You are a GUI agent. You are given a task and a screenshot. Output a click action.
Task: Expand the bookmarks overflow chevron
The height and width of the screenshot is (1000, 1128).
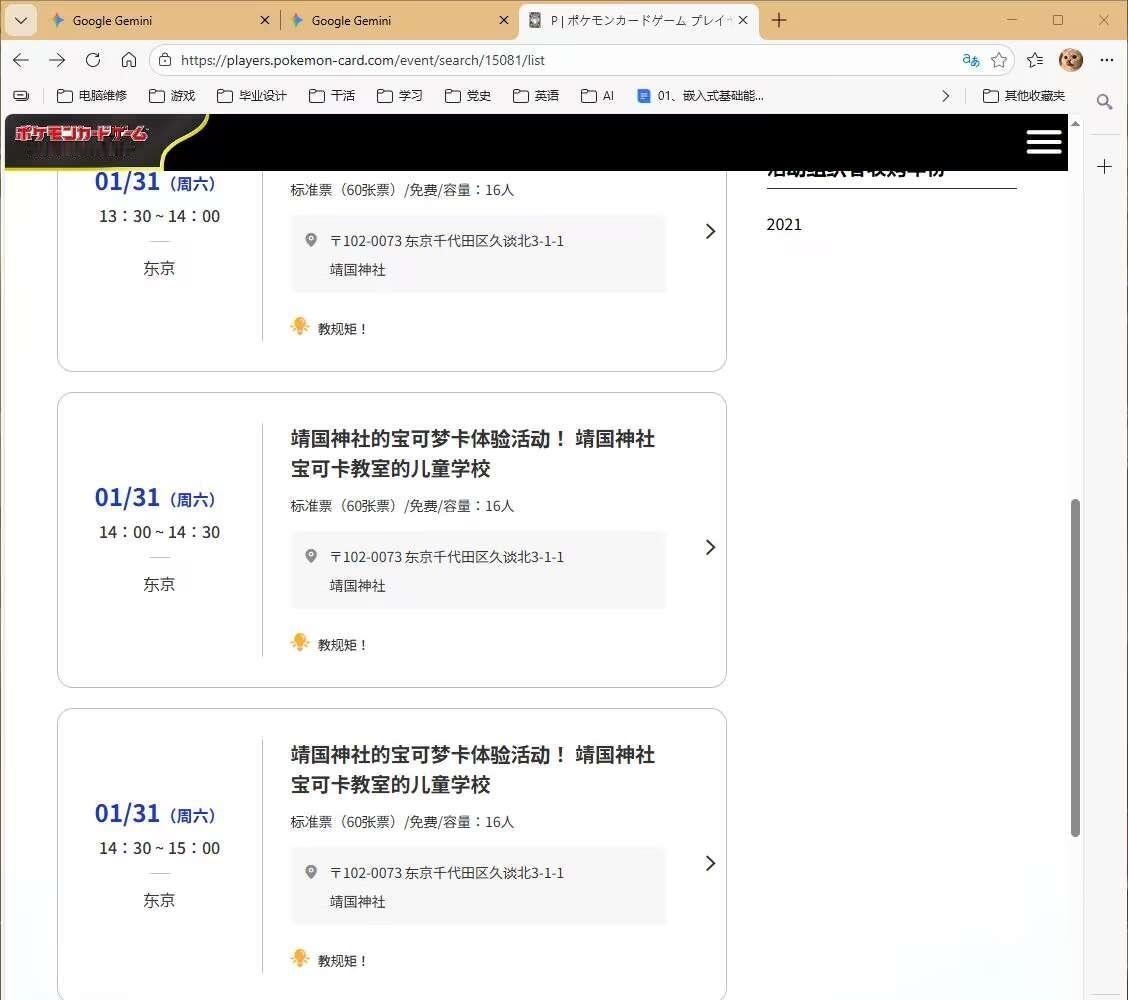pyautogui.click(x=945, y=96)
